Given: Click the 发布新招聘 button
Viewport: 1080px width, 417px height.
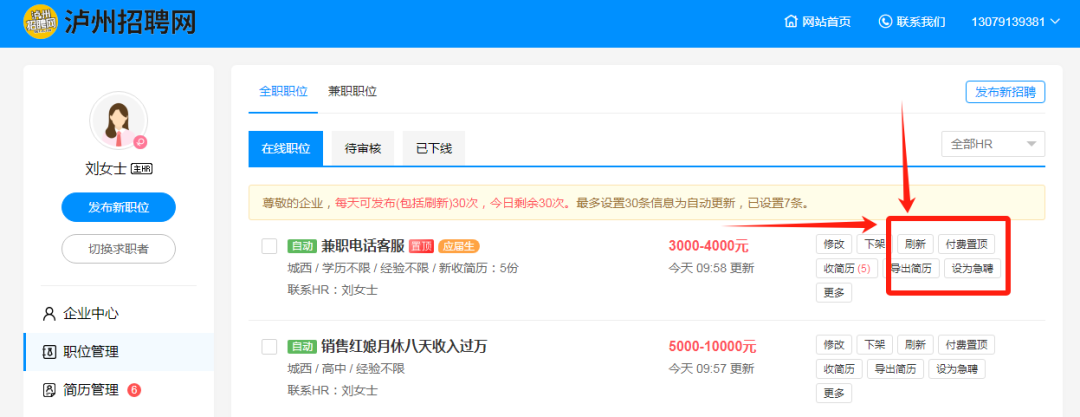Looking at the screenshot, I should [x=1006, y=92].
